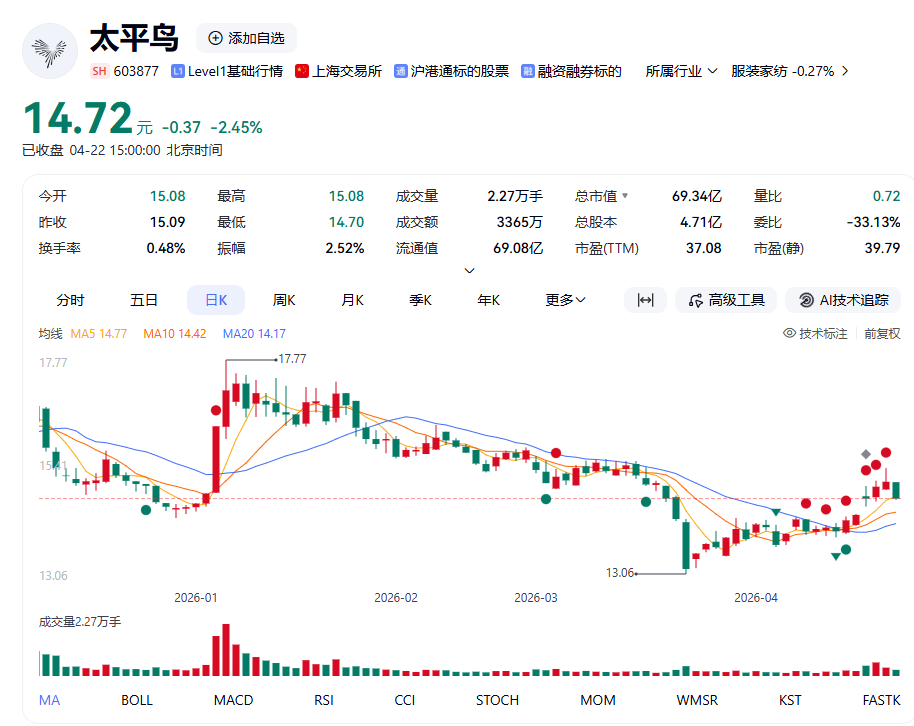914x726 pixels.
Task: Click the 沪港通标的股票 tag icon
Action: coord(400,71)
